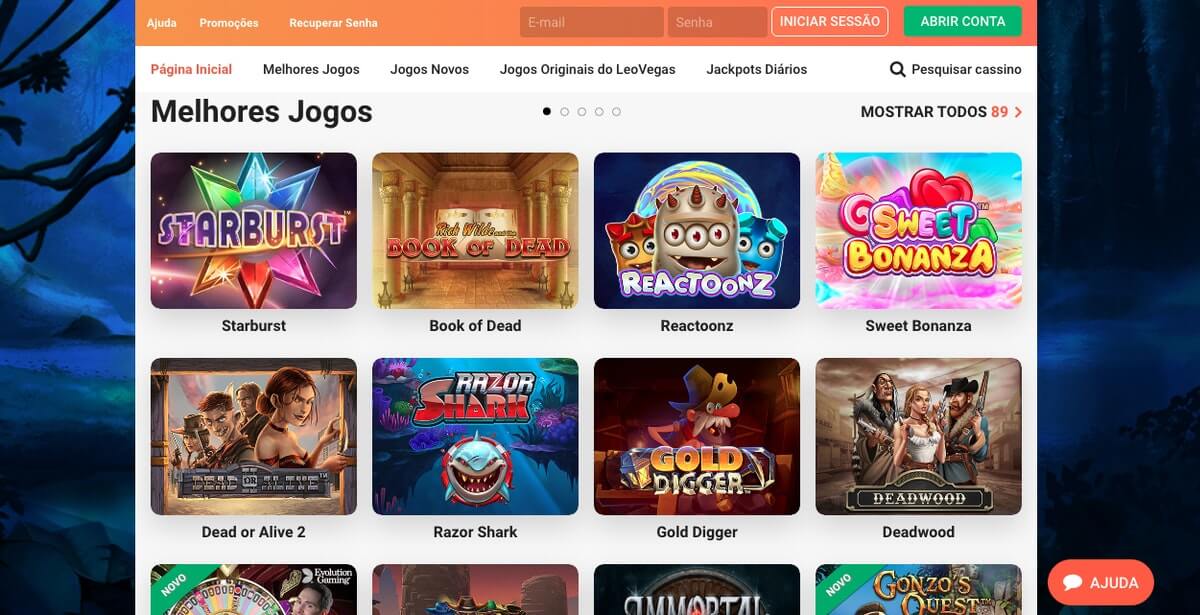
Task: Expand Mostrar Todos 89 chevron arrow
Action: 1018,112
